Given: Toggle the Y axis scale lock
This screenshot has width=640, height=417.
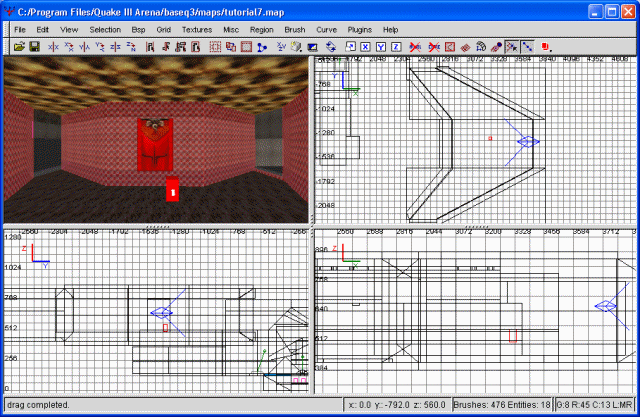Looking at the screenshot, I should (381, 47).
